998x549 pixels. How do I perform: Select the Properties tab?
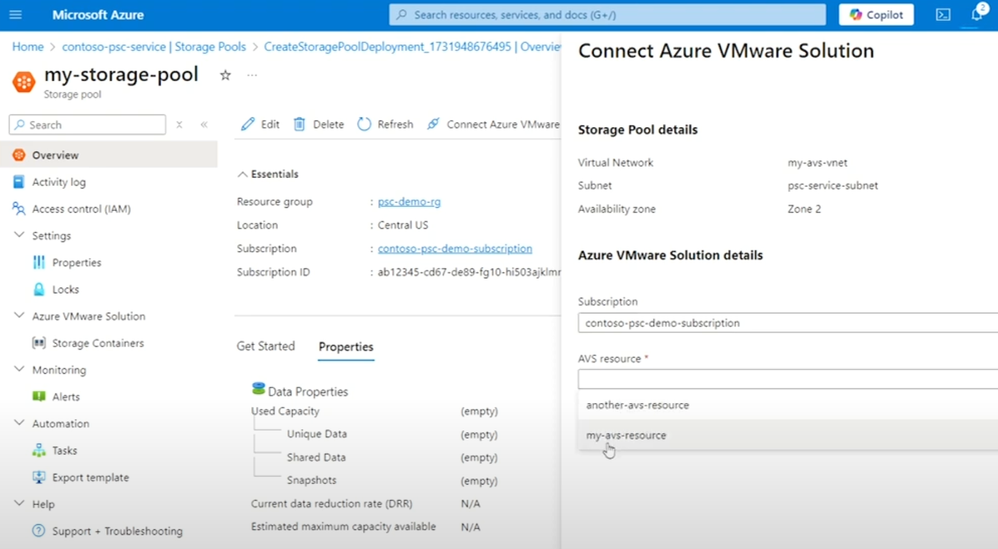coord(346,347)
